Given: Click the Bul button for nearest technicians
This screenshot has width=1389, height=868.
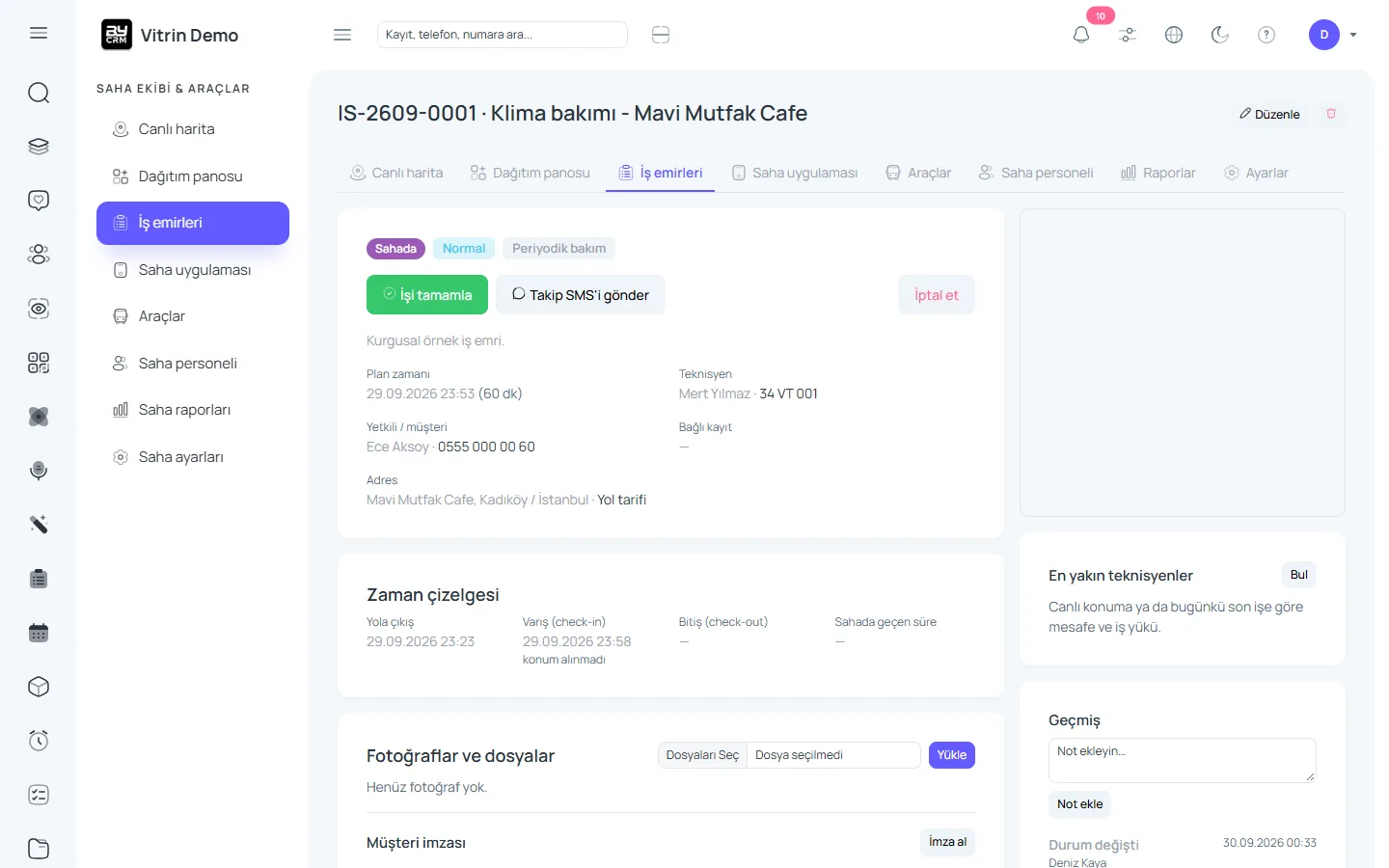Looking at the screenshot, I should pos(1299,575).
